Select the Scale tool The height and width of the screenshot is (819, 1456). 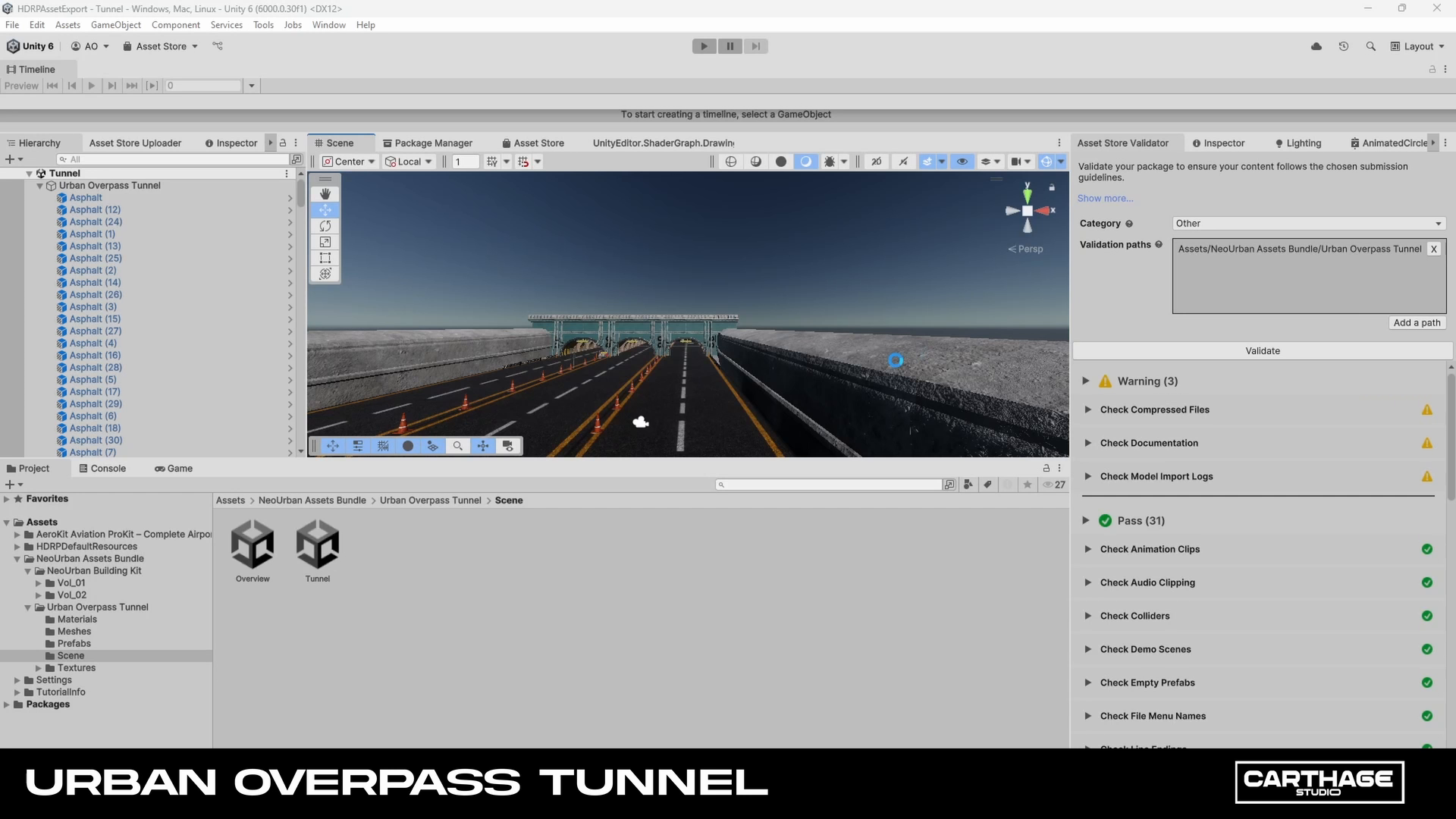click(325, 242)
